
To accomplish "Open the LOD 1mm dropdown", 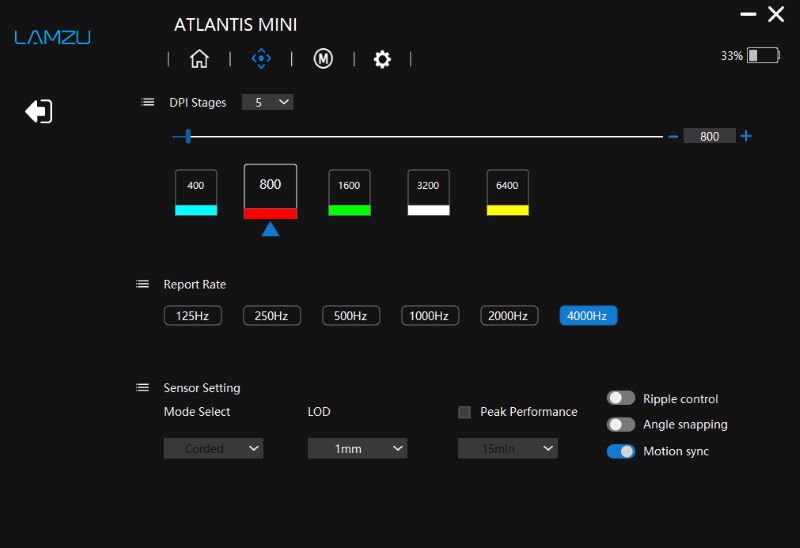I will tap(357, 449).
